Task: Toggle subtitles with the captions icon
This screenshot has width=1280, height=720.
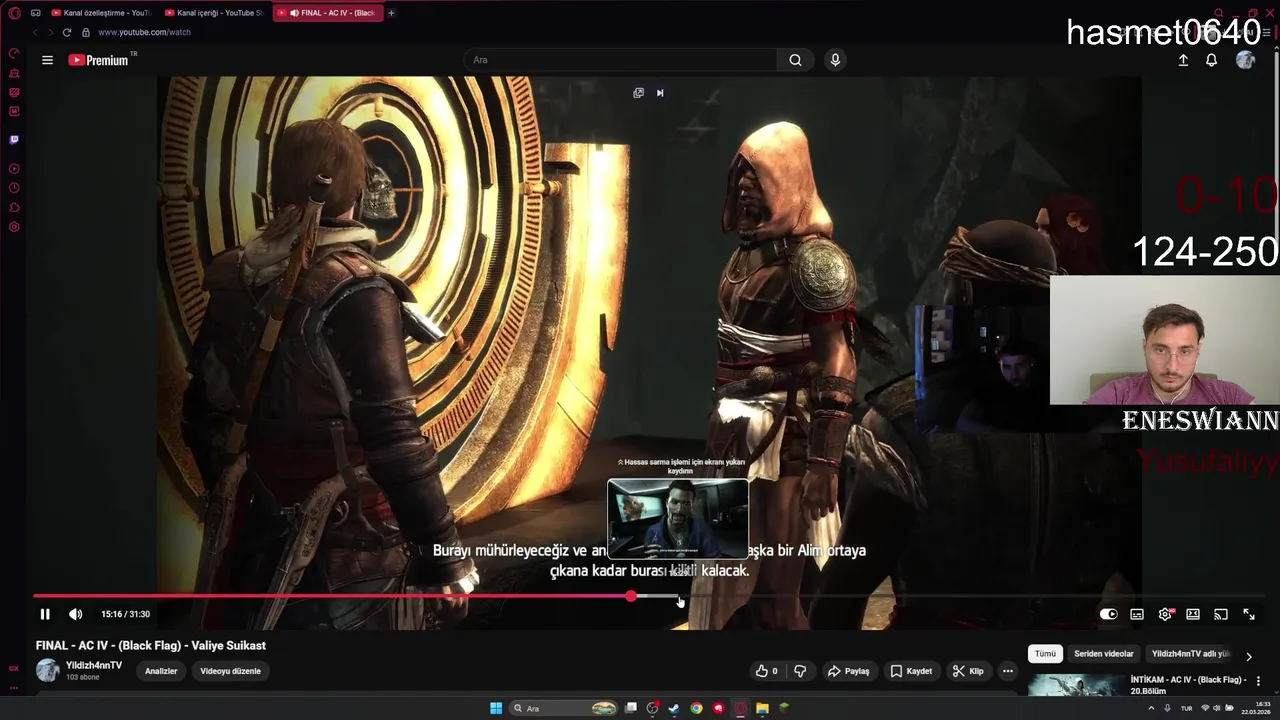Action: 1137,614
